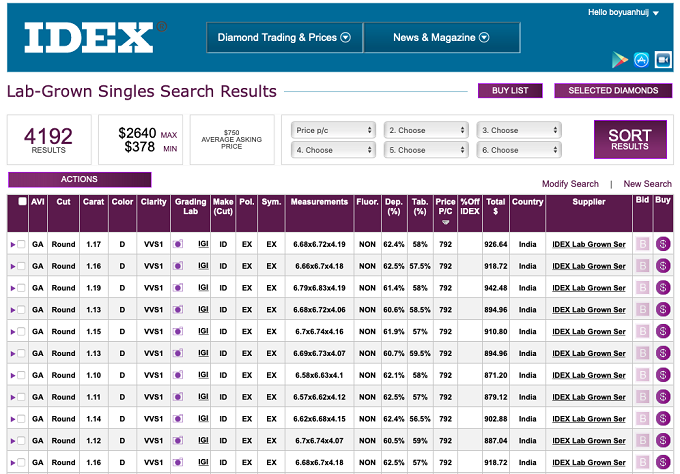Buy the 887.04 total diamond

pyautogui.click(x=663, y=440)
